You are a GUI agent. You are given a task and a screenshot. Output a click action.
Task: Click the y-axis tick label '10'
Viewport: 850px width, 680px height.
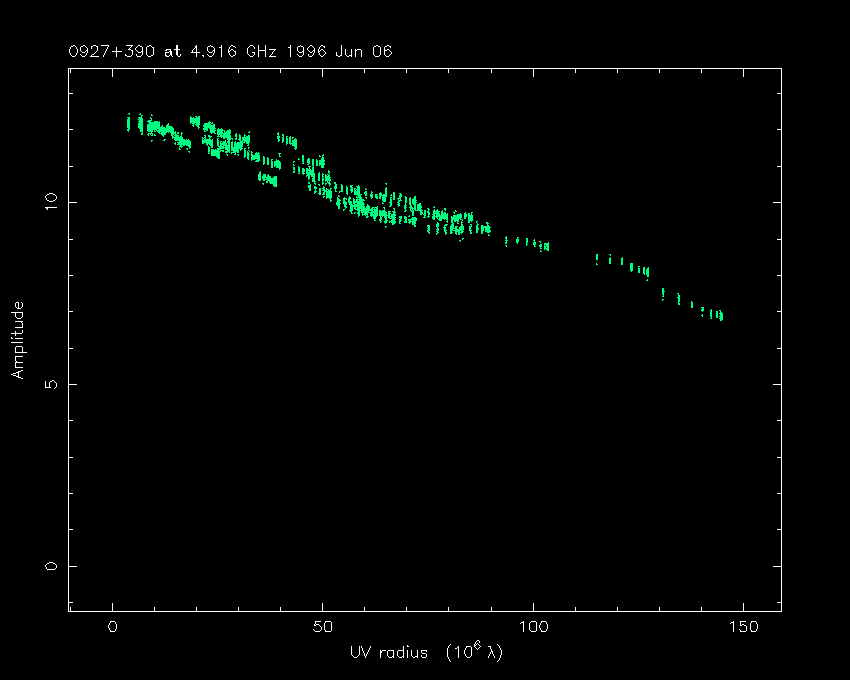click(51, 202)
